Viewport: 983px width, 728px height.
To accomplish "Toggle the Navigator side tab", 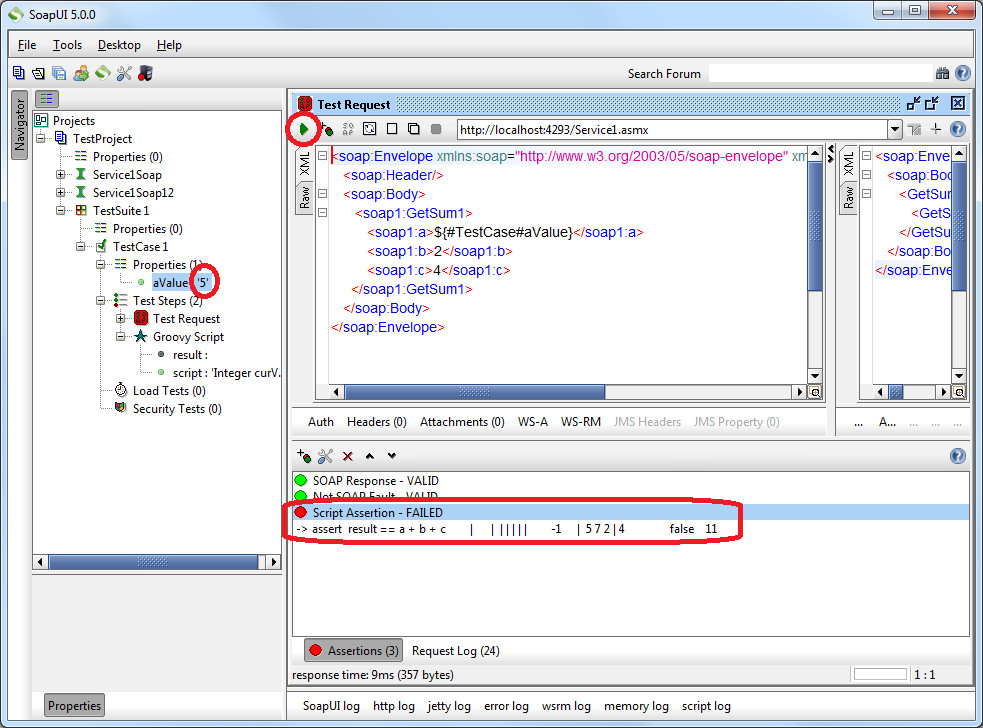I will coord(19,125).
